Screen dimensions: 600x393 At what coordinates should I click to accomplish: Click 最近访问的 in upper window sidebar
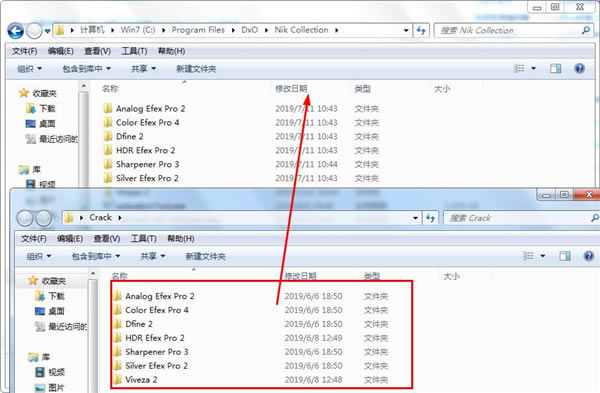click(52, 139)
